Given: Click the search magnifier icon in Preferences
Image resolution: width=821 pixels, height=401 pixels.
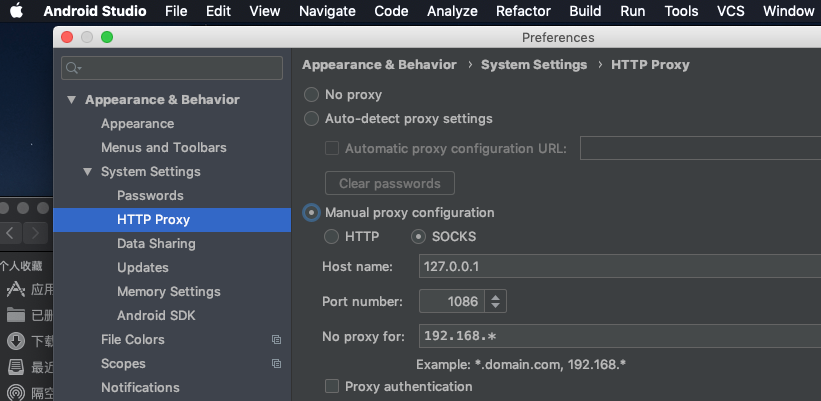Looking at the screenshot, I should pyautogui.click(x=72, y=68).
